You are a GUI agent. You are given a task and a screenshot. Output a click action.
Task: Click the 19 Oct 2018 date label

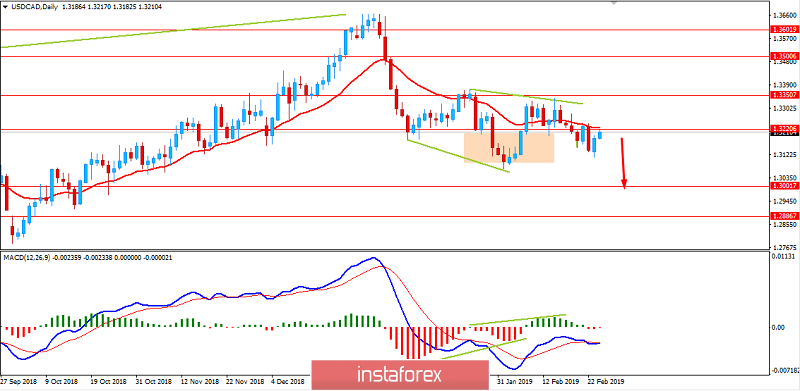coord(107,381)
